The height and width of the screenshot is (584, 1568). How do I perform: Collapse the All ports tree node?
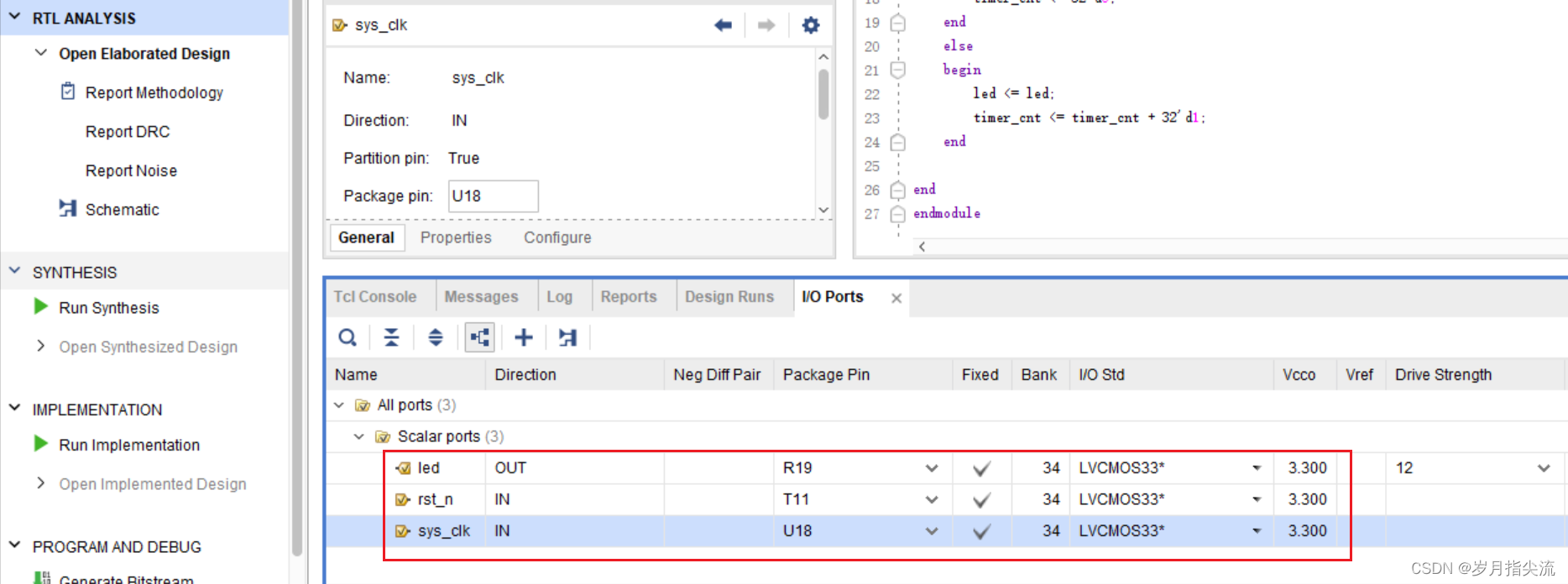point(339,405)
